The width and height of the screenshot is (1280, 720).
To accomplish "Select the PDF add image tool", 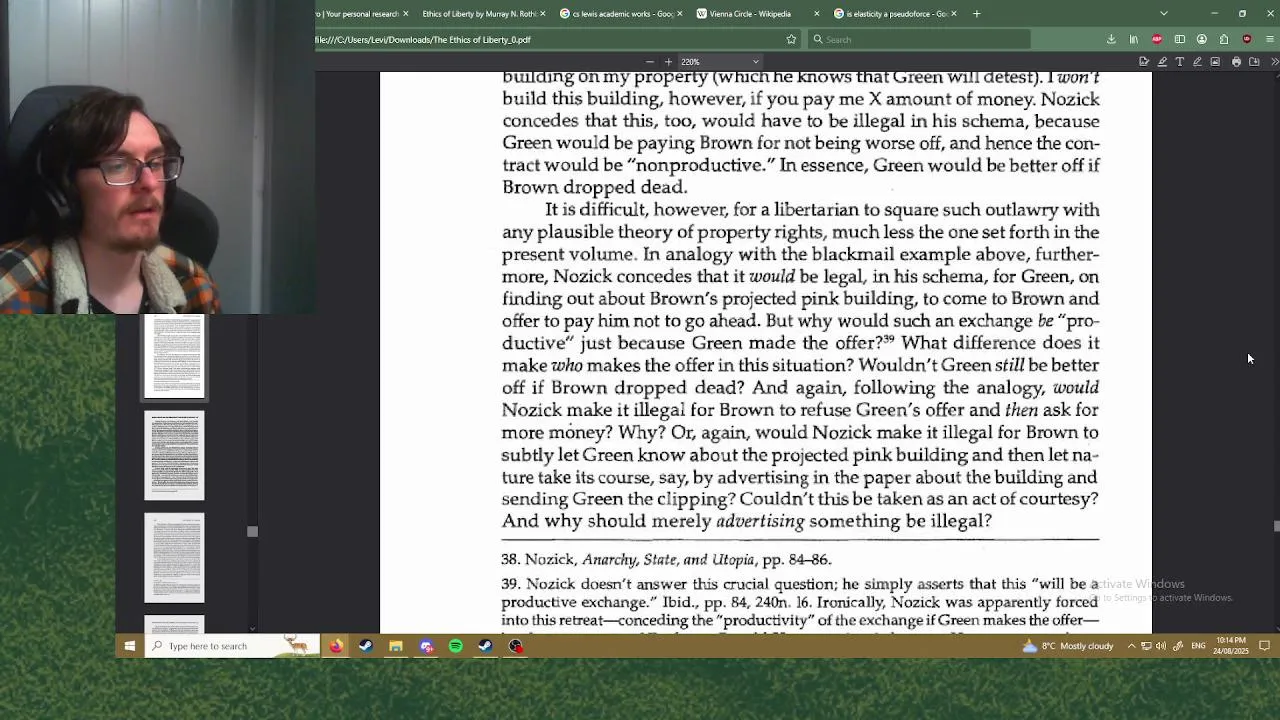I will coord(1215,62).
